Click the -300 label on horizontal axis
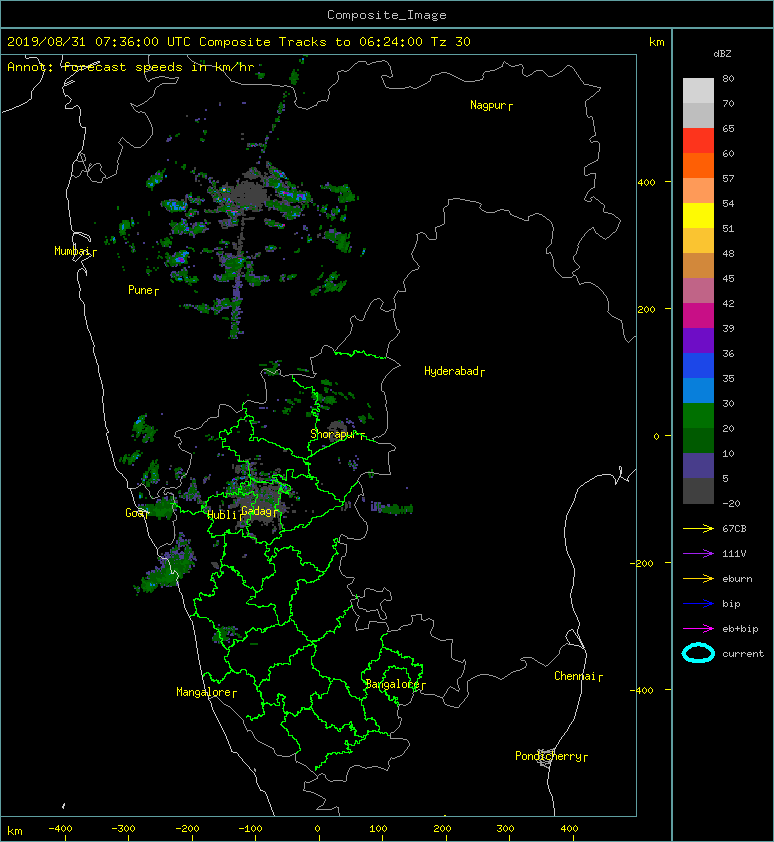 click(123, 829)
